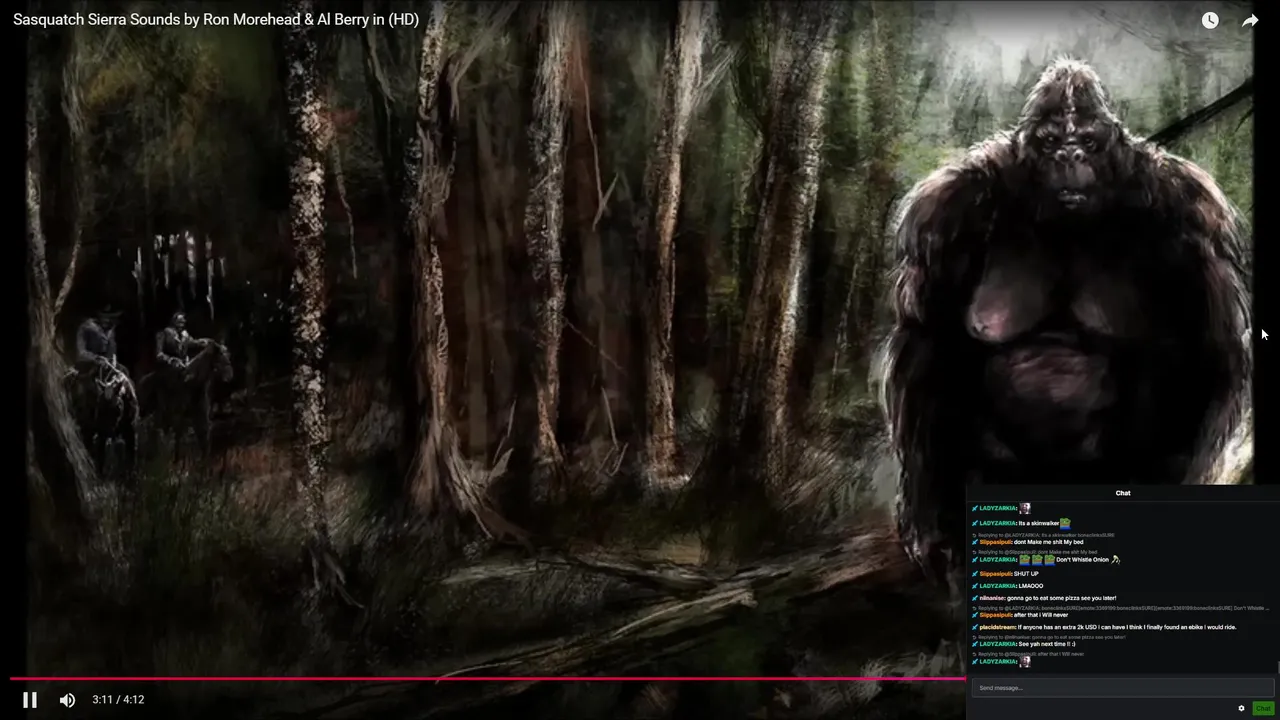This screenshot has width=1280, height=720.
Task: Open the Watch later clock icon
Action: [x=1210, y=20]
